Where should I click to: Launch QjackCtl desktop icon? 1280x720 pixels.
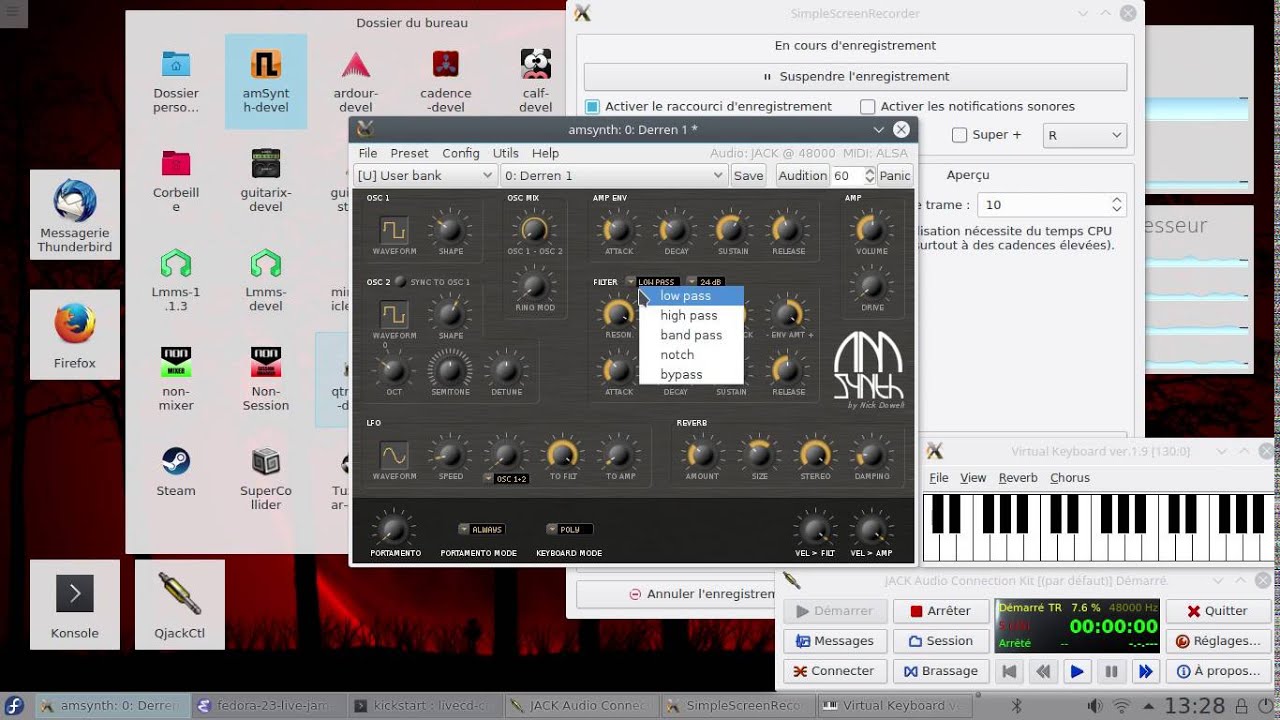[180, 603]
